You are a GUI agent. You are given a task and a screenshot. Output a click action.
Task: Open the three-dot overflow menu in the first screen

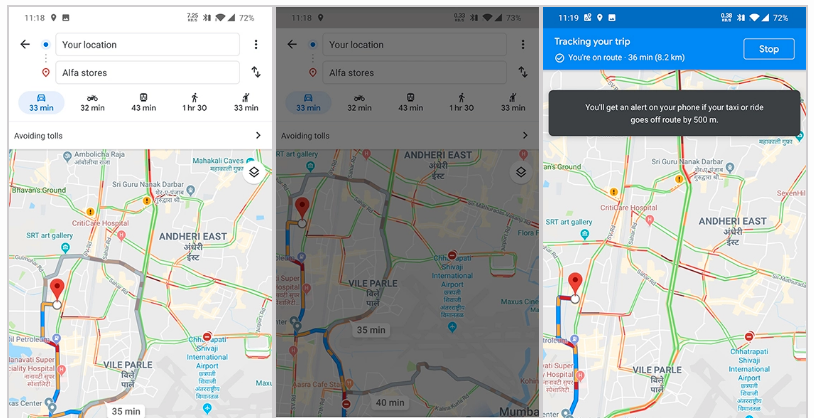coord(256,45)
